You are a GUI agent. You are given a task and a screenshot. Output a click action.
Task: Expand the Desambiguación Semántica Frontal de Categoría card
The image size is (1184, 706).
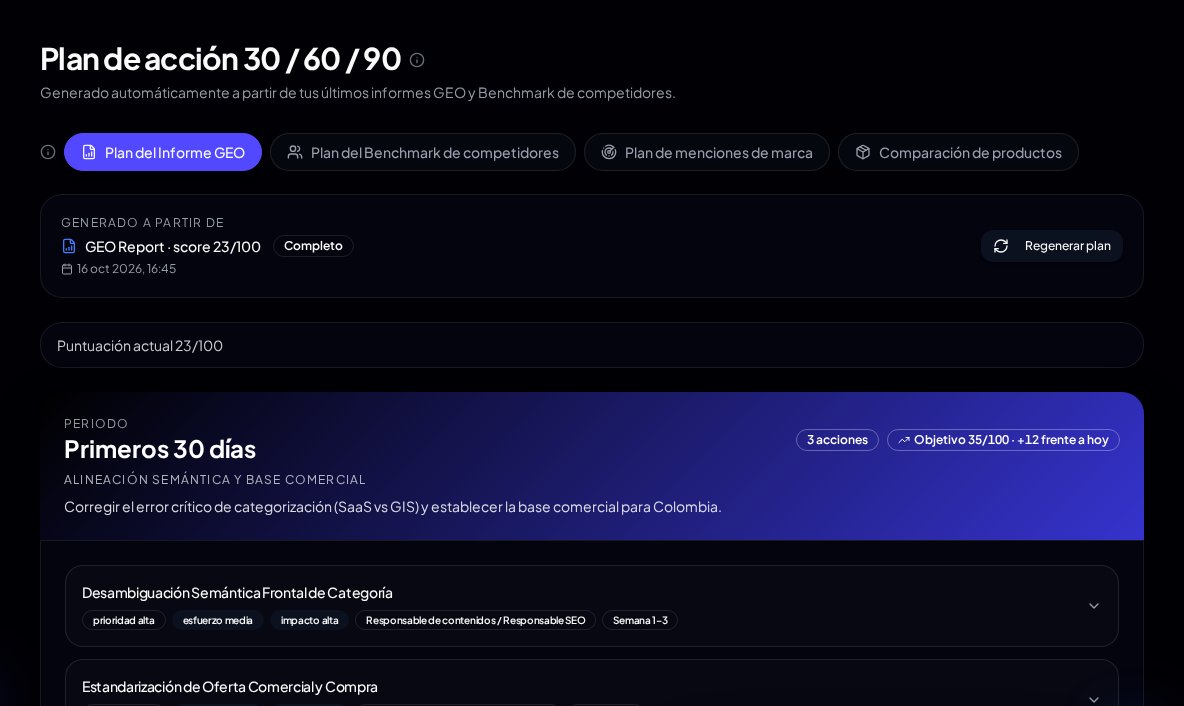[x=1093, y=606]
